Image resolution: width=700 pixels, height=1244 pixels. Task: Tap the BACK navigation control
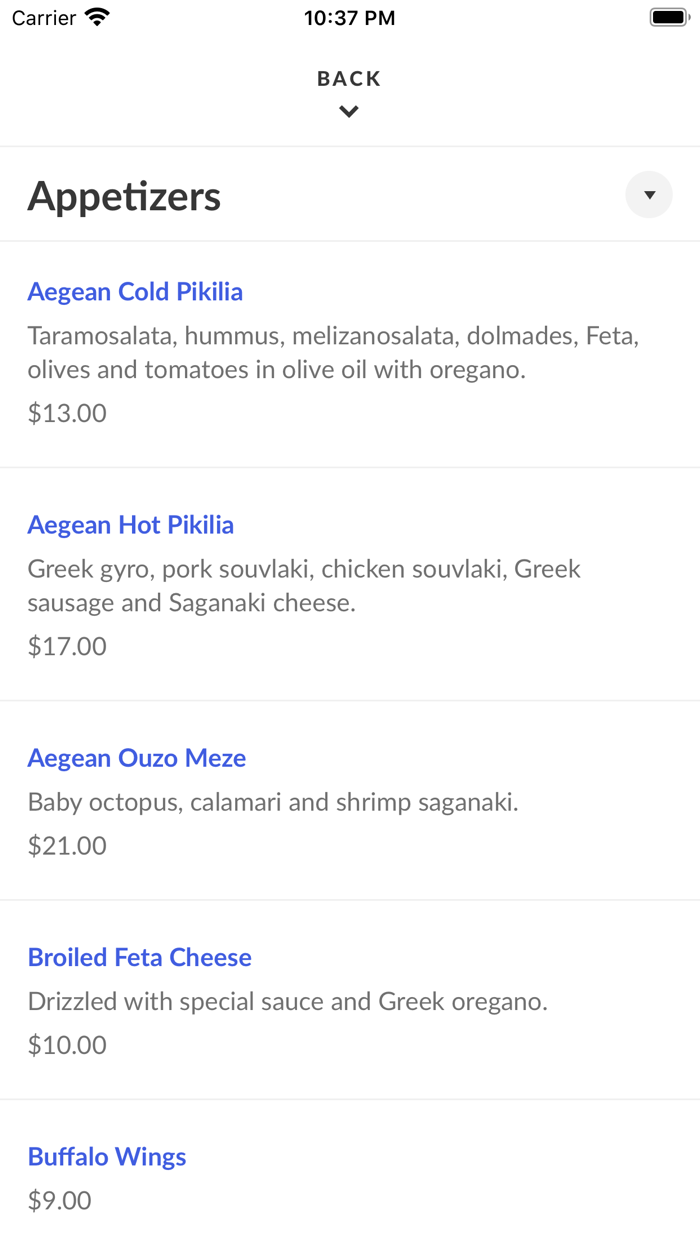point(348,78)
